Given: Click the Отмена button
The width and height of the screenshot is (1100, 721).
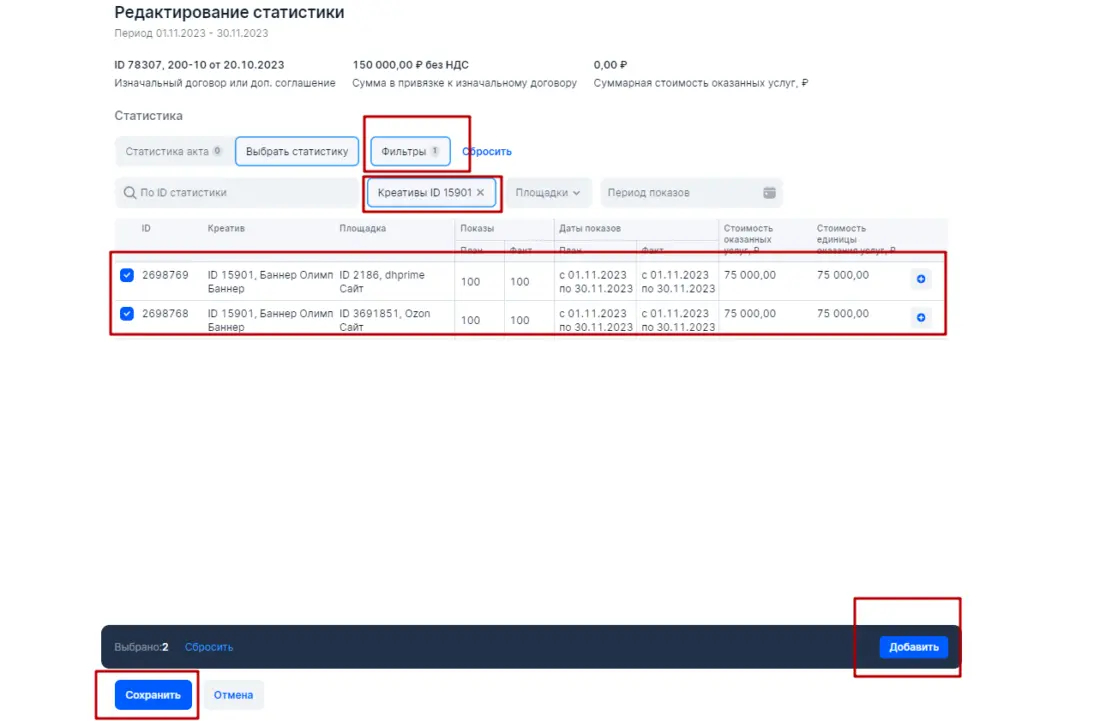Looking at the screenshot, I should coord(234,695).
